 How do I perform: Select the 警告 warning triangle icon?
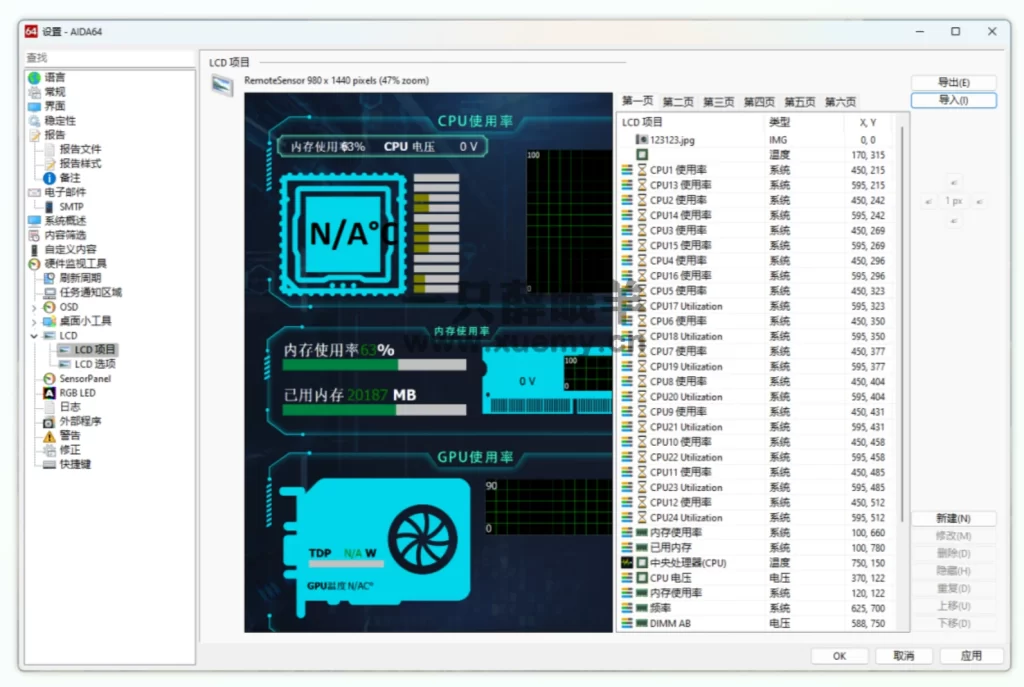[x=49, y=436]
